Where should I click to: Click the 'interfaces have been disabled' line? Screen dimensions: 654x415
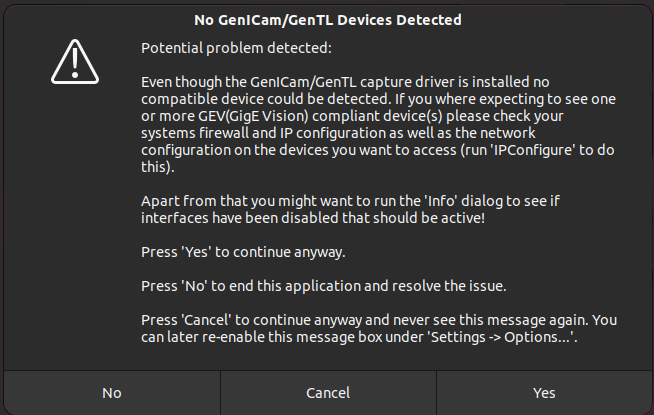point(313,218)
